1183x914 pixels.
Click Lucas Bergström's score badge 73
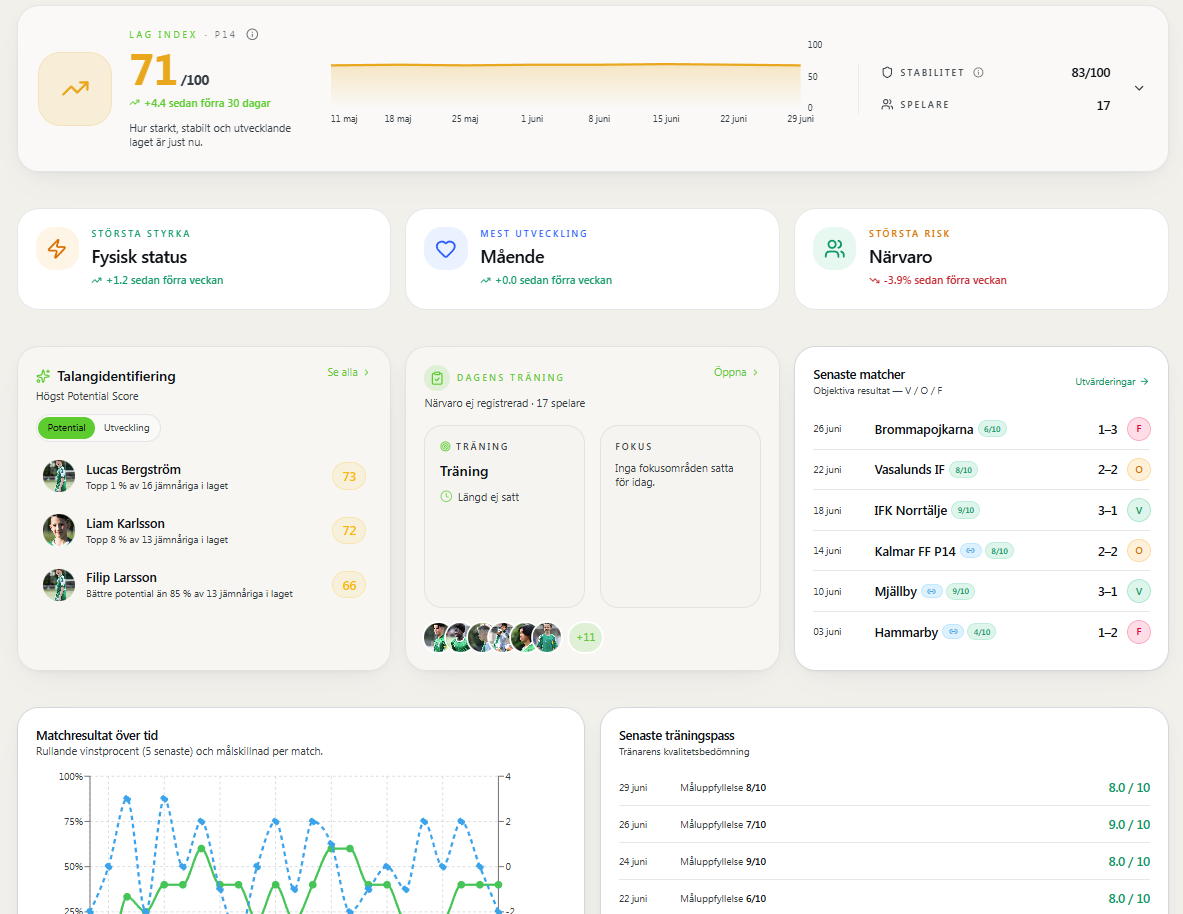(349, 476)
